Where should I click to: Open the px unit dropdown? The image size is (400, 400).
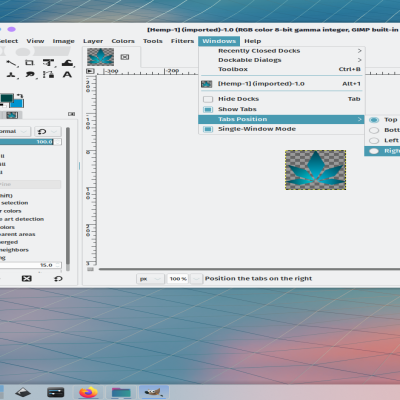[x=150, y=279]
